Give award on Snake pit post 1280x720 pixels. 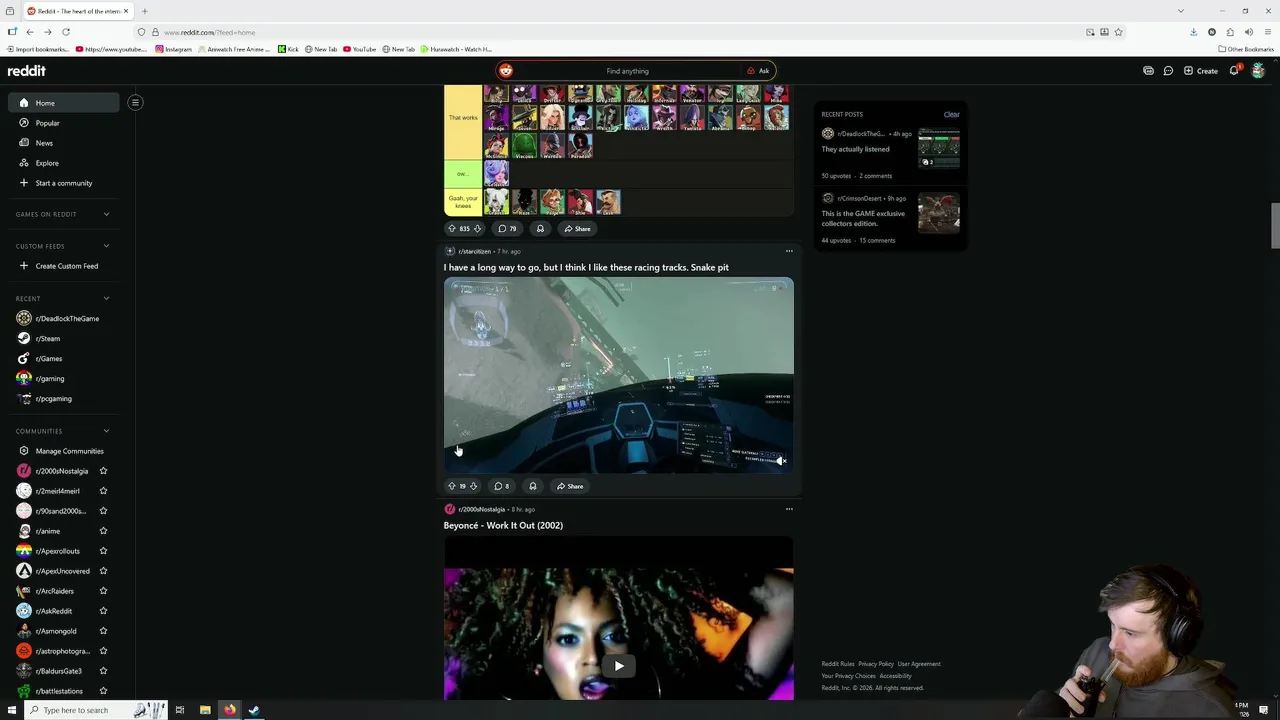point(533,486)
